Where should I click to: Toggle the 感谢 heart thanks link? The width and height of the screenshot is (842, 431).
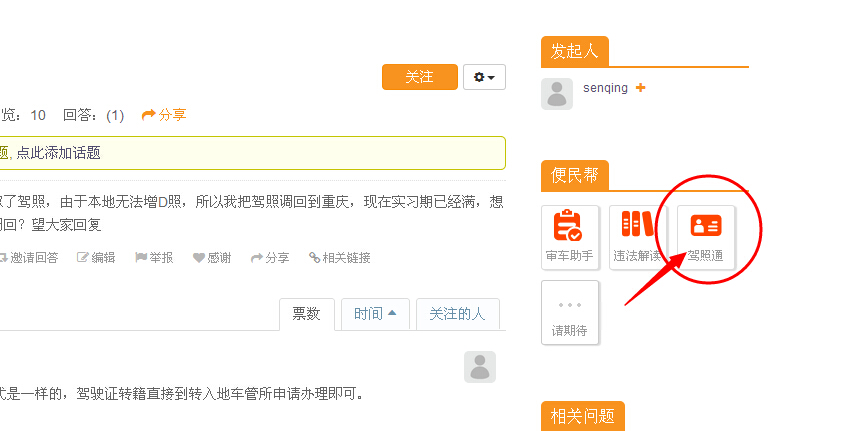pyautogui.click(x=212, y=258)
